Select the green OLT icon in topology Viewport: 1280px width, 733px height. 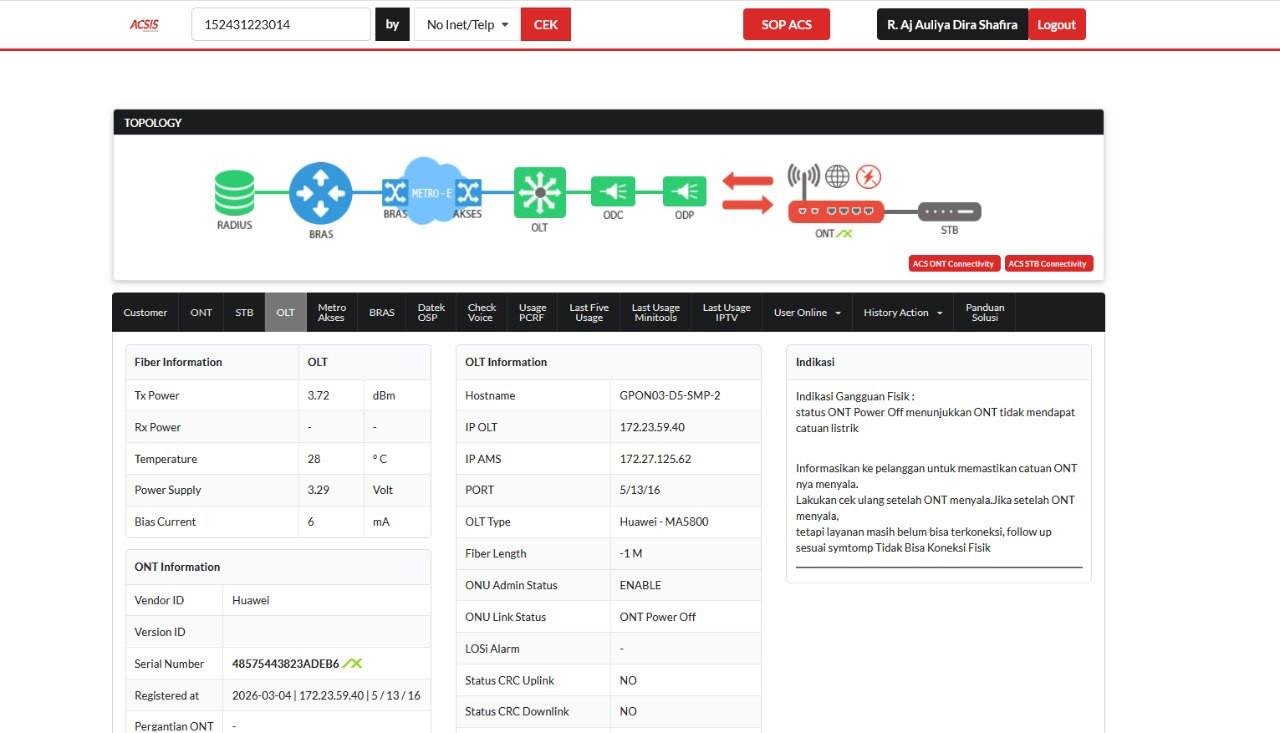[540, 192]
